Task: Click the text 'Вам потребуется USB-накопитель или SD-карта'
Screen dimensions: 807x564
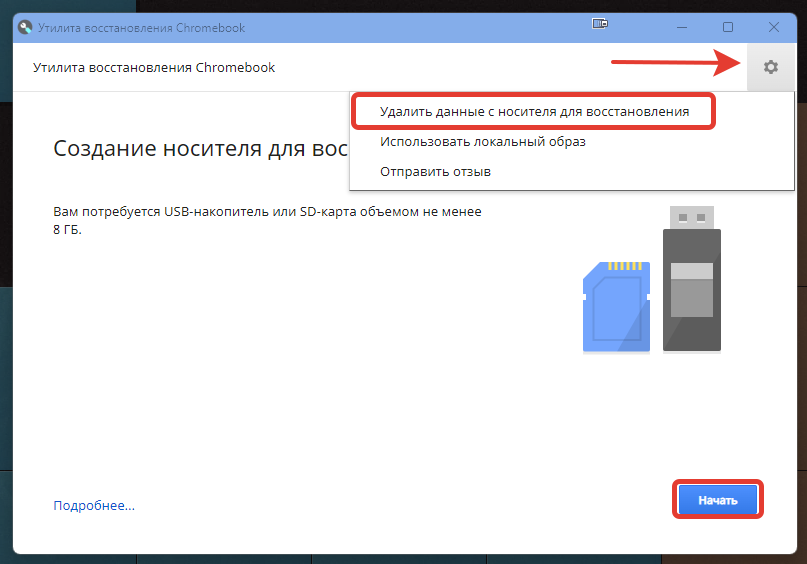Action: click(x=205, y=212)
